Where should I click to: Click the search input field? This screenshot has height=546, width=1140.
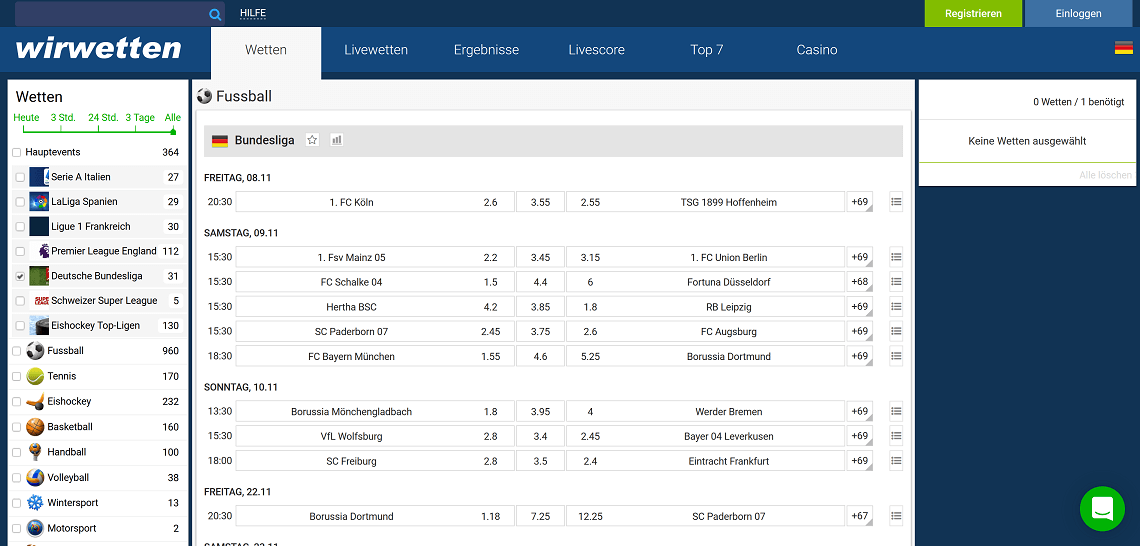111,14
